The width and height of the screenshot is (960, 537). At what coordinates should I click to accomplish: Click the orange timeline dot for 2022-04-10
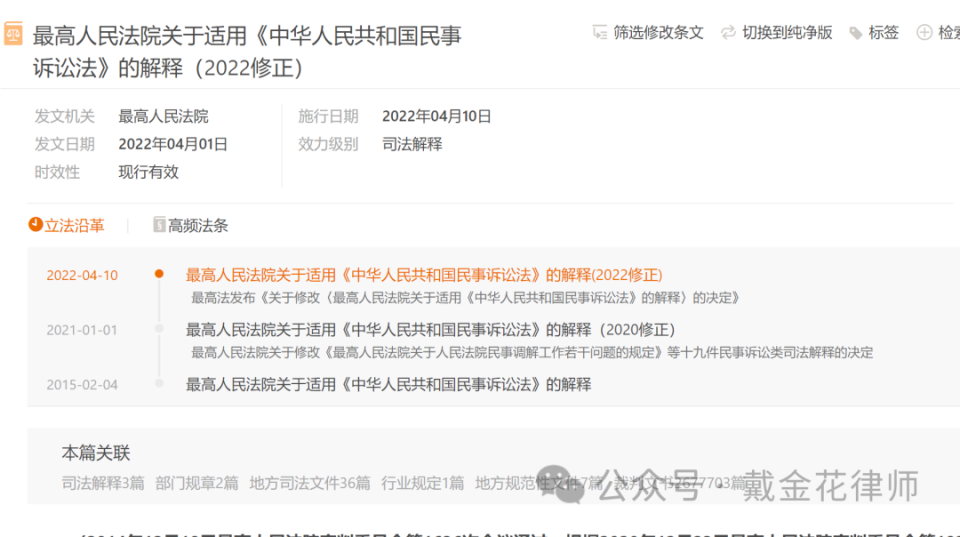point(159,274)
